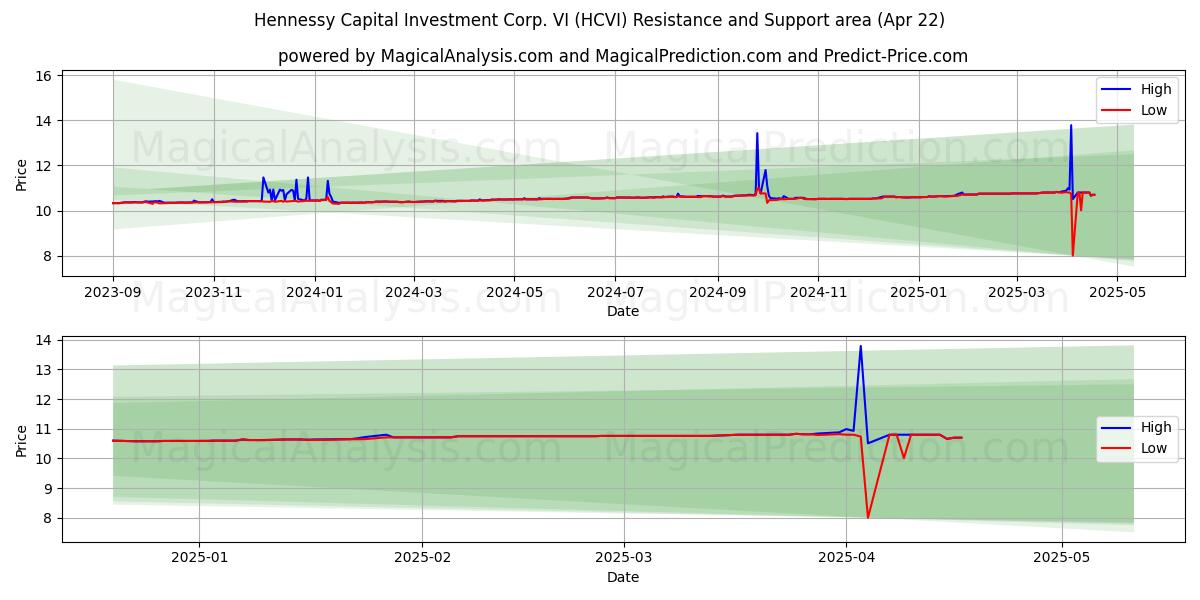Click the '9' y-axis label on lower chart
Viewport: 1200px width, 600px height.
click(50, 489)
